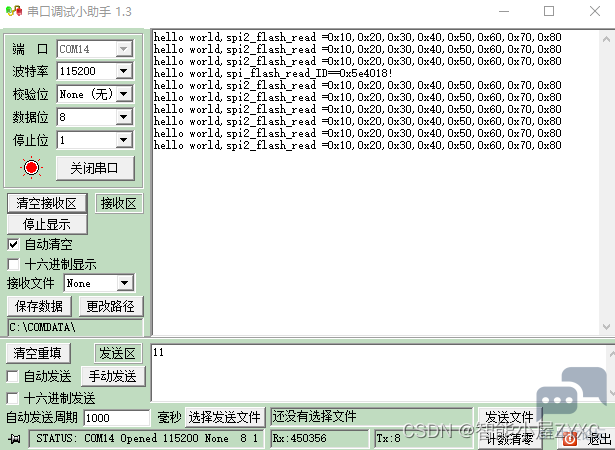Click the 选择发送文件 button
This screenshot has height=450, width=615.
224,417
